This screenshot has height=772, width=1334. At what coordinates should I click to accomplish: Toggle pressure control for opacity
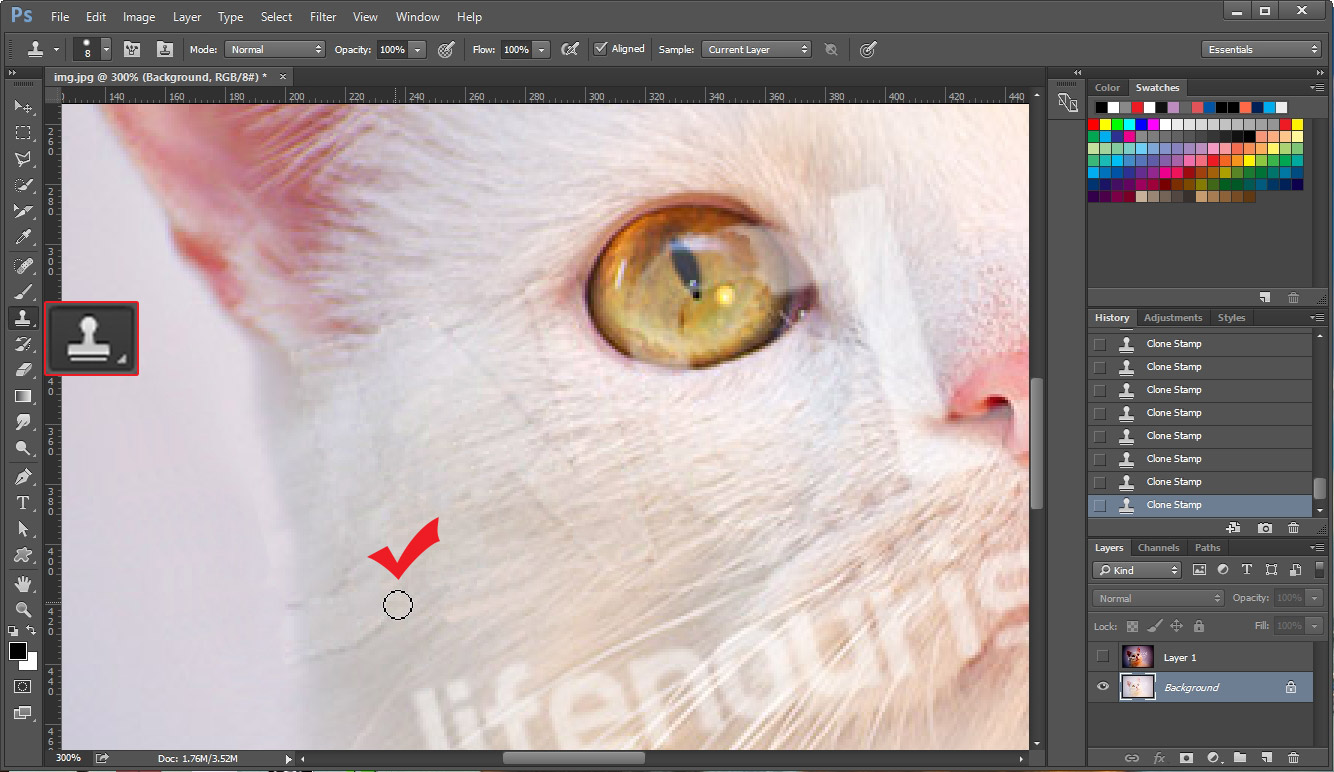click(x=446, y=49)
